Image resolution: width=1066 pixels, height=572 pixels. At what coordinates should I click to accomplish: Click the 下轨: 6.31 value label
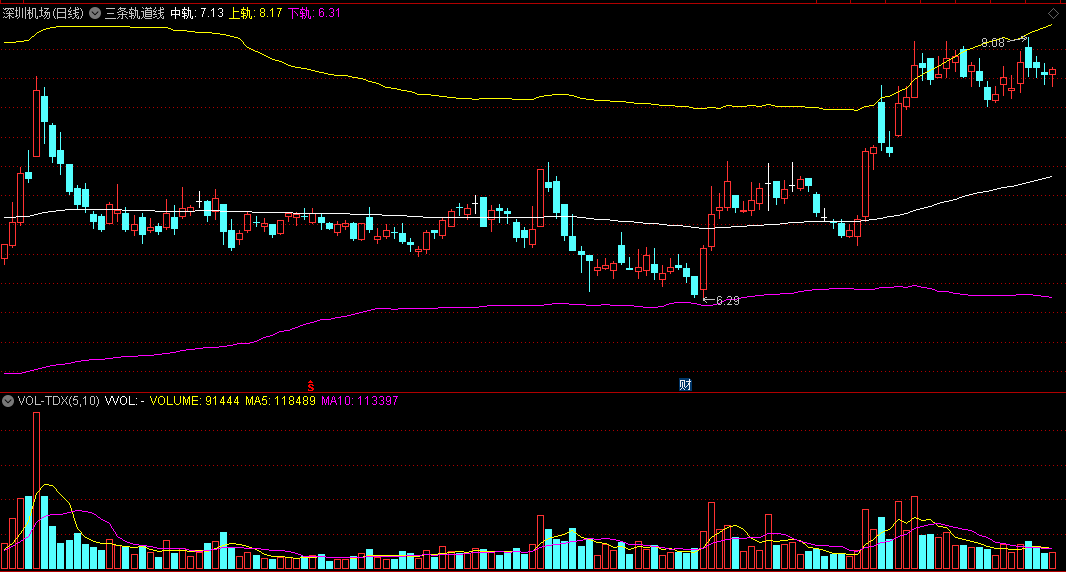(x=315, y=13)
